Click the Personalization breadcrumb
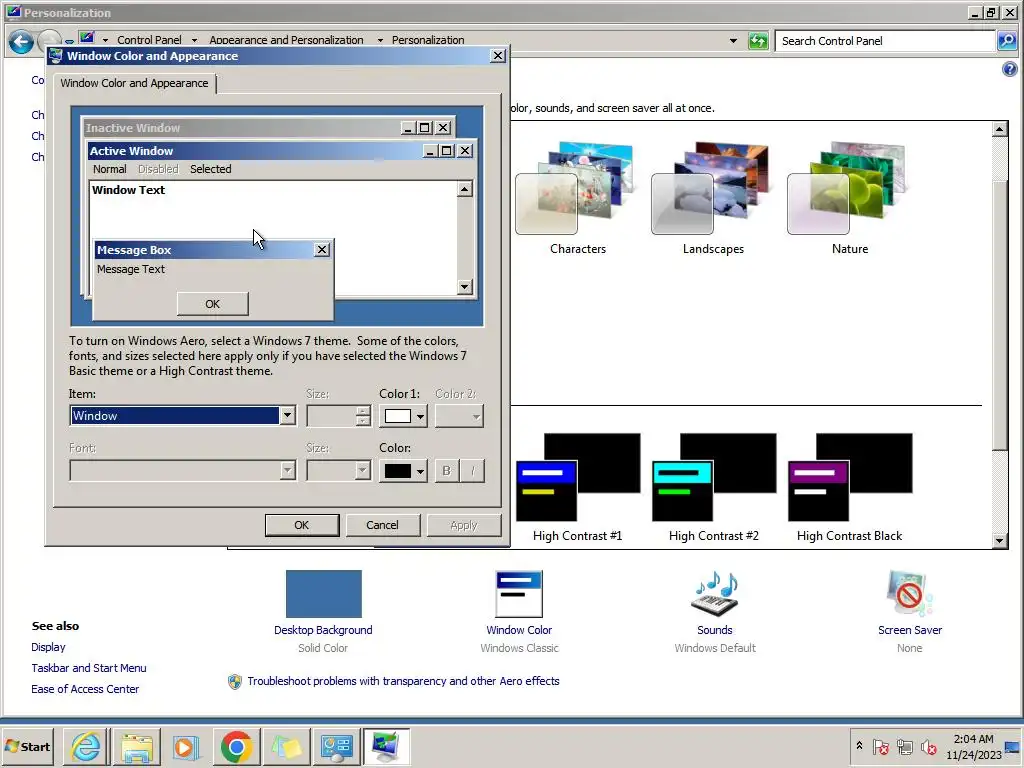The image size is (1024, 768). (428, 40)
